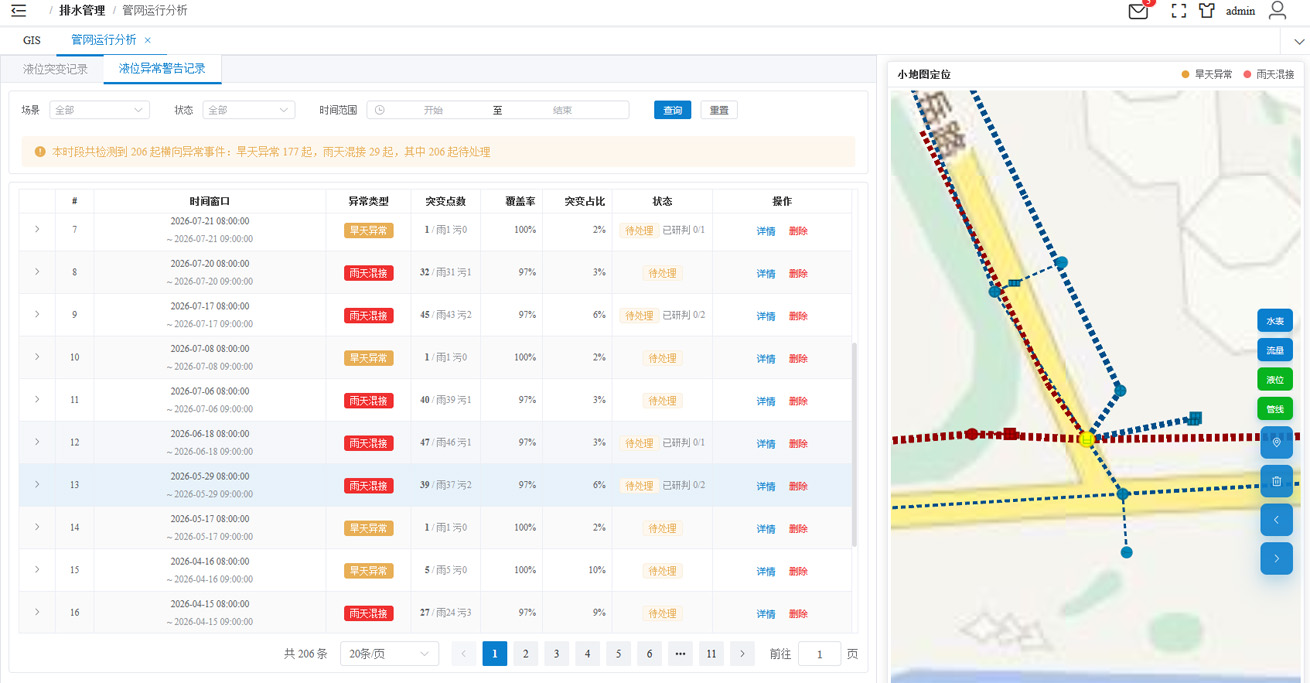Click 排水管理 breadcrumb
The height and width of the screenshot is (683, 1310).
(x=82, y=11)
